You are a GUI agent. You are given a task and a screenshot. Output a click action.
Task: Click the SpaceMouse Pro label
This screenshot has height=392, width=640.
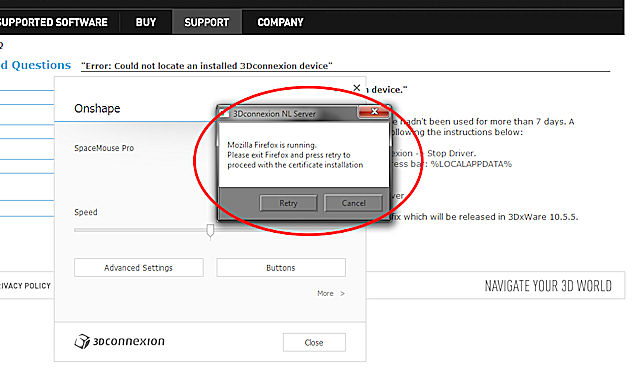coord(104,148)
